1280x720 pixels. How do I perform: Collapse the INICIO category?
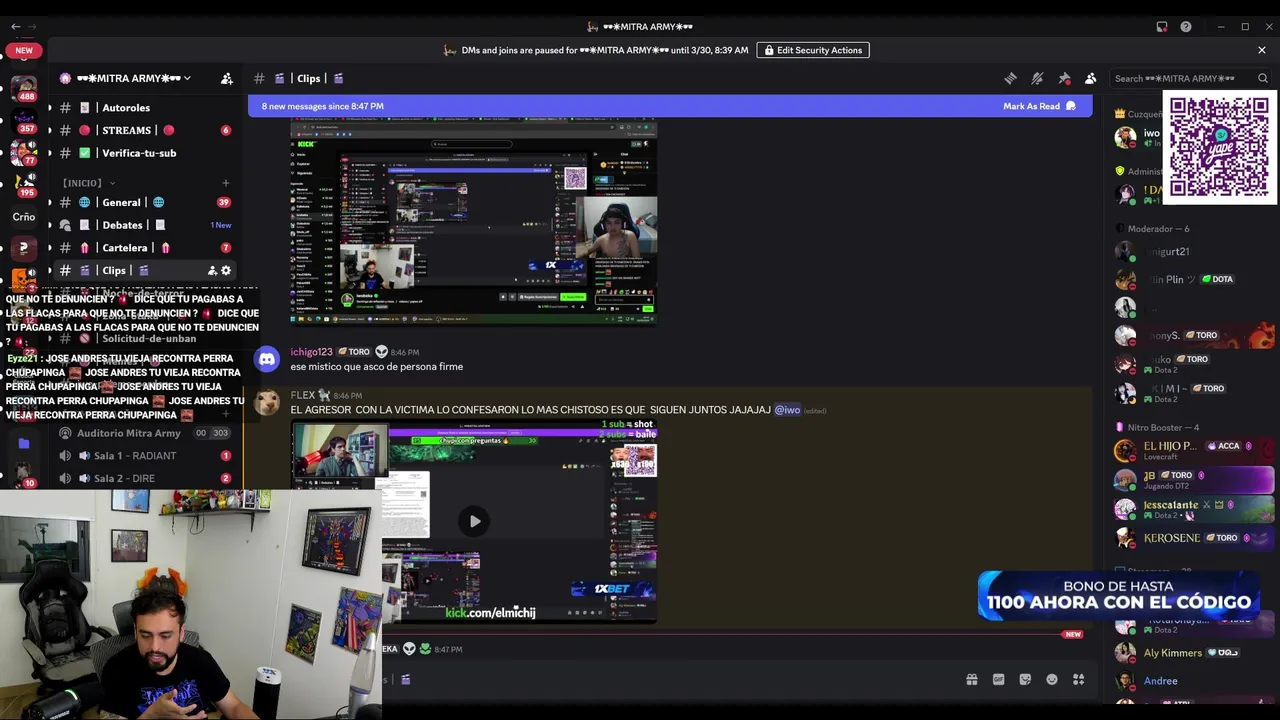click(88, 183)
